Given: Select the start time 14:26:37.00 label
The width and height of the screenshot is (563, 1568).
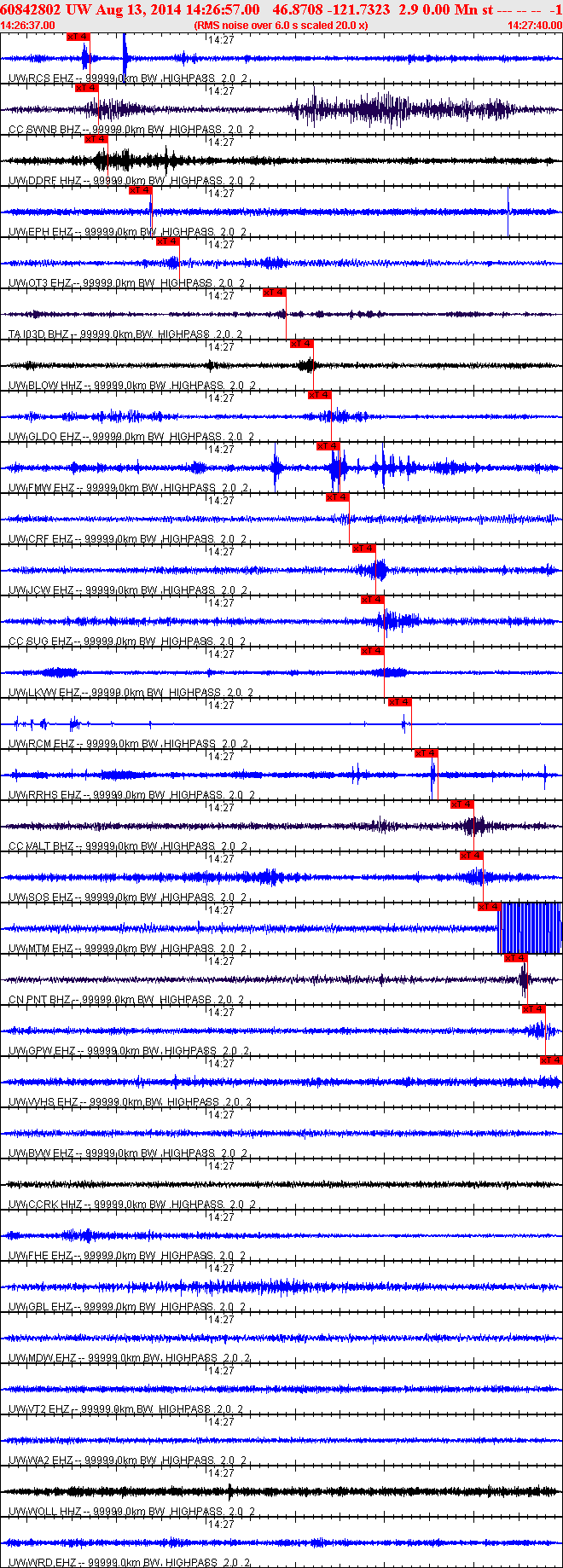Looking at the screenshot, I should 27,26.
